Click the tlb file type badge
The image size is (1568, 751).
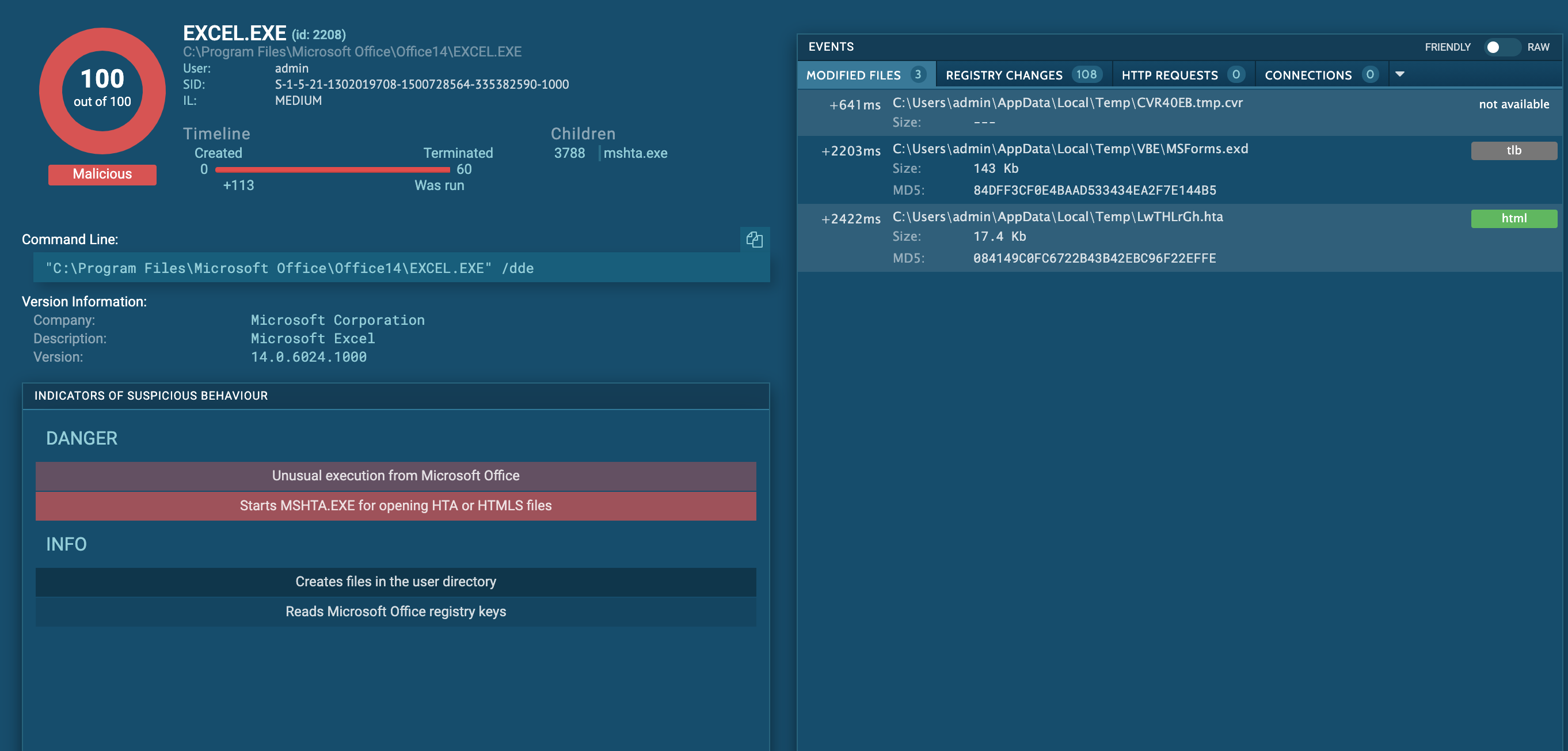tap(1513, 150)
